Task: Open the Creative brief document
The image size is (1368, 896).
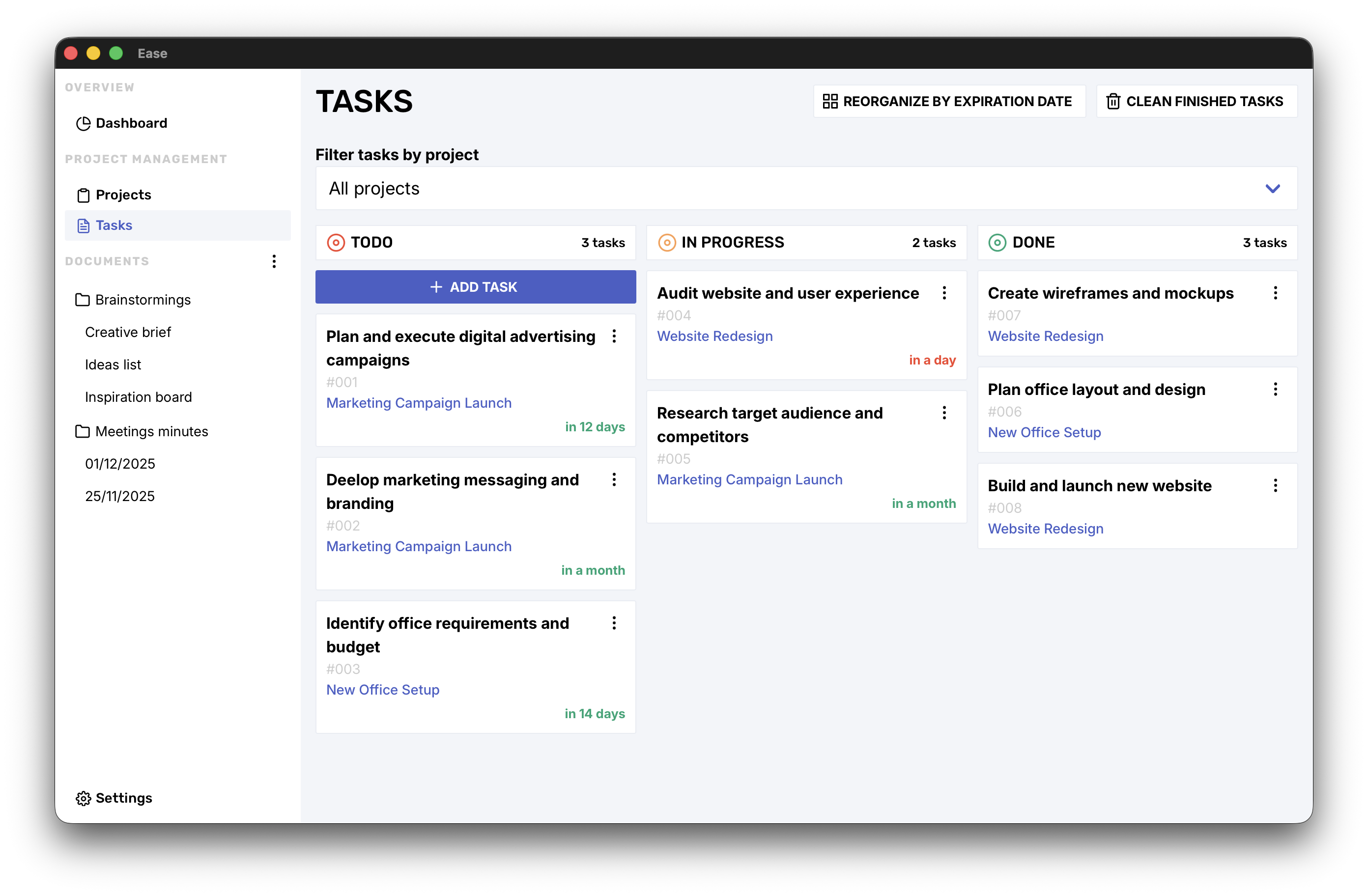Action: pos(128,332)
